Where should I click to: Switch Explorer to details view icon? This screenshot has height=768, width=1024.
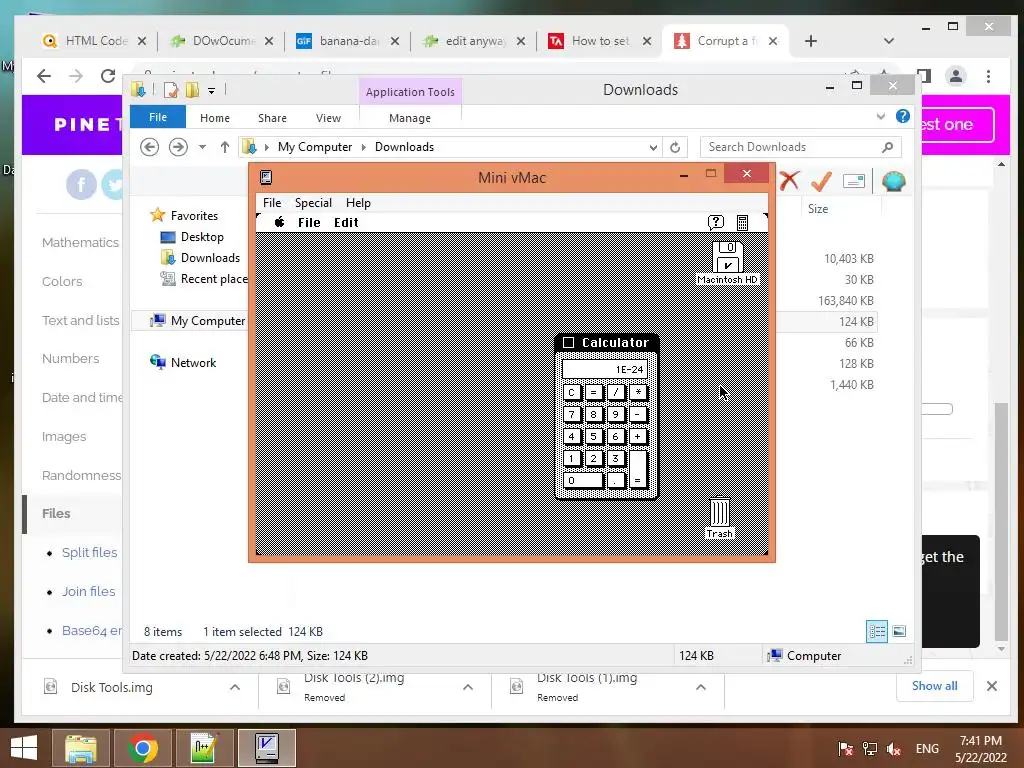tap(876, 631)
